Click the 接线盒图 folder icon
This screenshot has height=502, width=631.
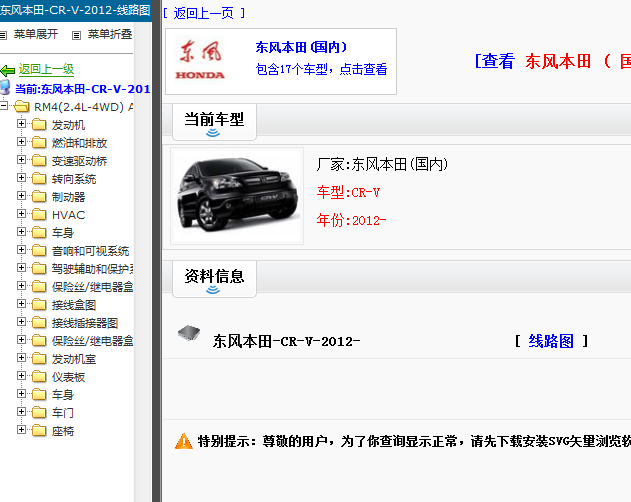(39, 305)
